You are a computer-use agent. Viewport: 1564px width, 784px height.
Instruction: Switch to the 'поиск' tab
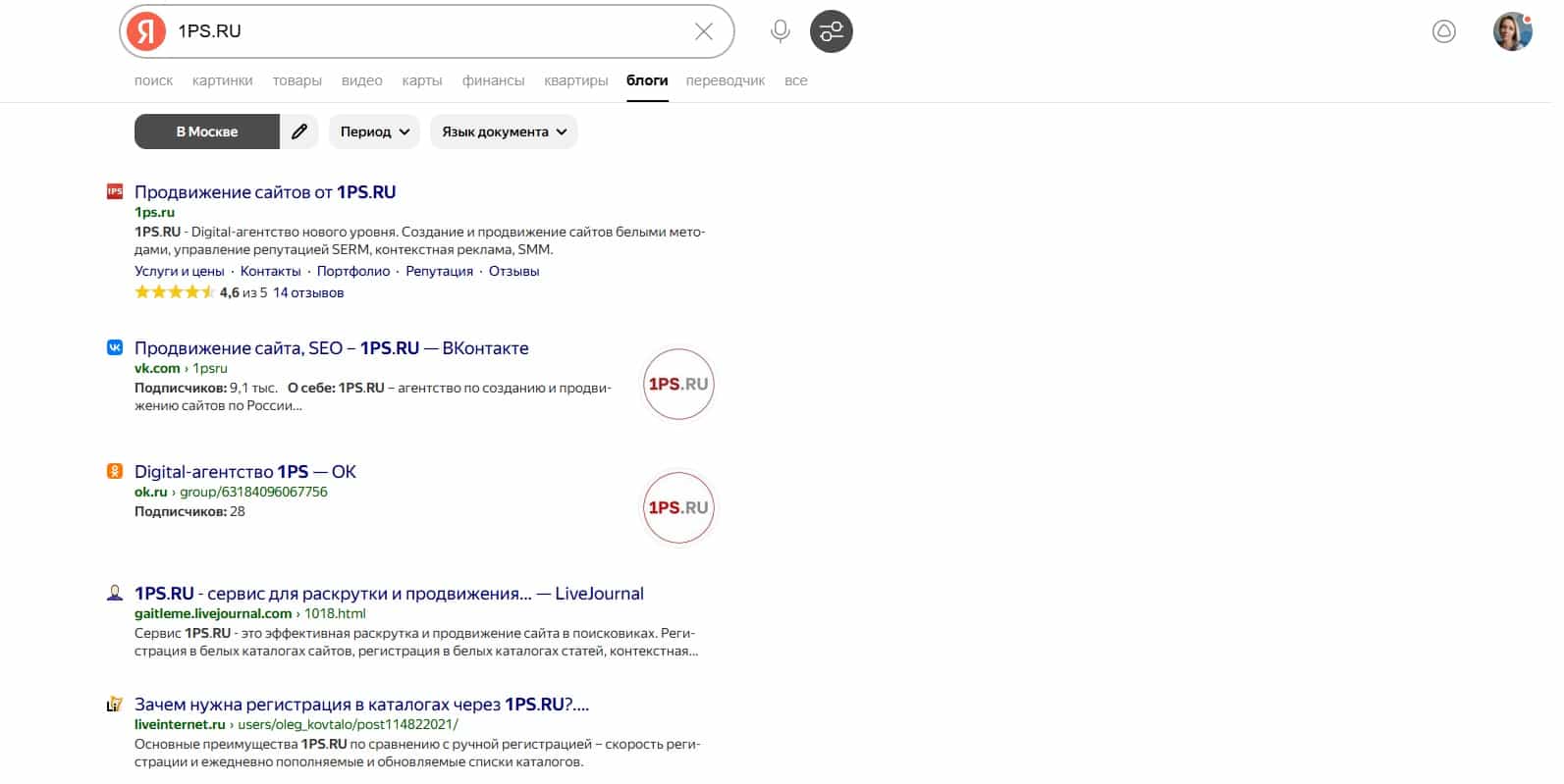[x=153, y=80]
